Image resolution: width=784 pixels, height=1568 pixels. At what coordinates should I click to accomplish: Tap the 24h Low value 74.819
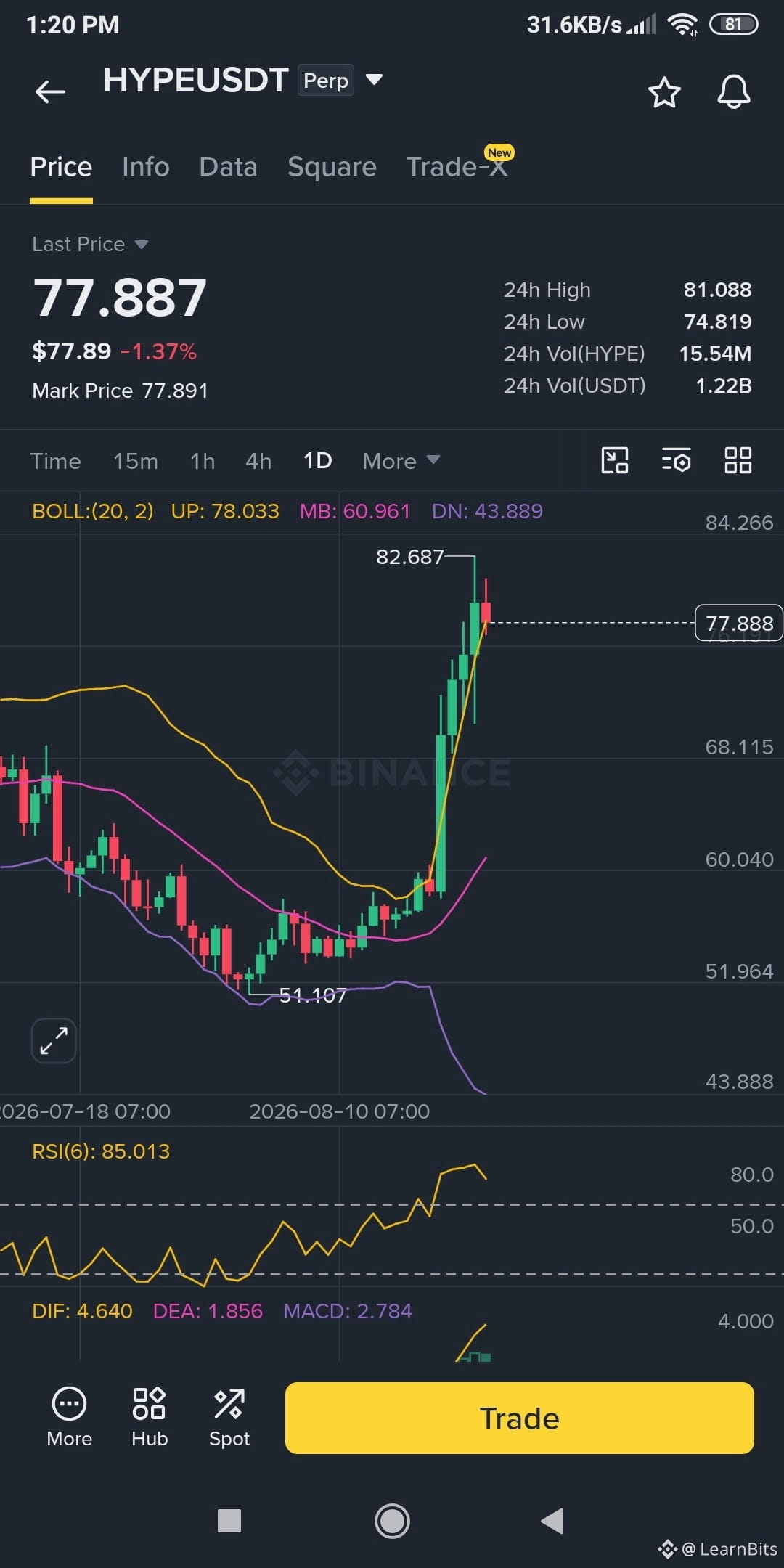(x=718, y=322)
